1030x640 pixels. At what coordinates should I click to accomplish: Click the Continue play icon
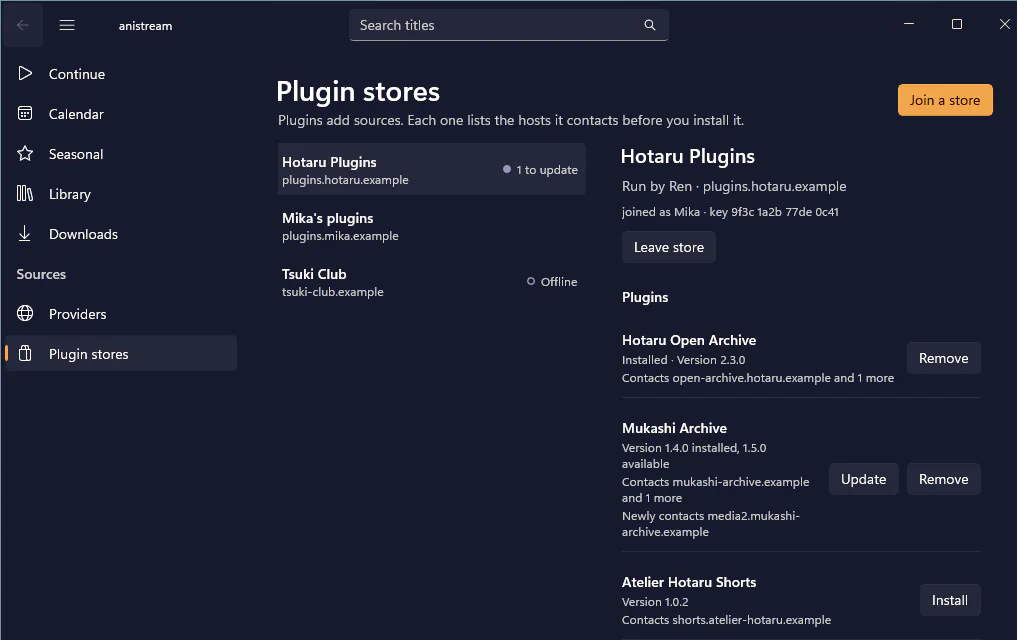[25, 74]
